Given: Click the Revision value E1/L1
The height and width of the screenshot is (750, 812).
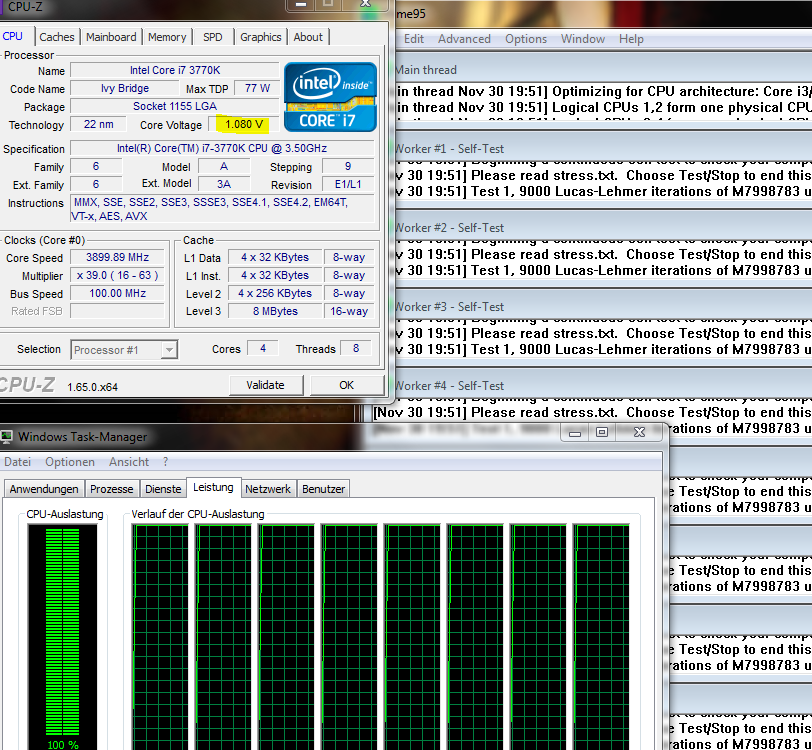Looking at the screenshot, I should pos(348,184).
